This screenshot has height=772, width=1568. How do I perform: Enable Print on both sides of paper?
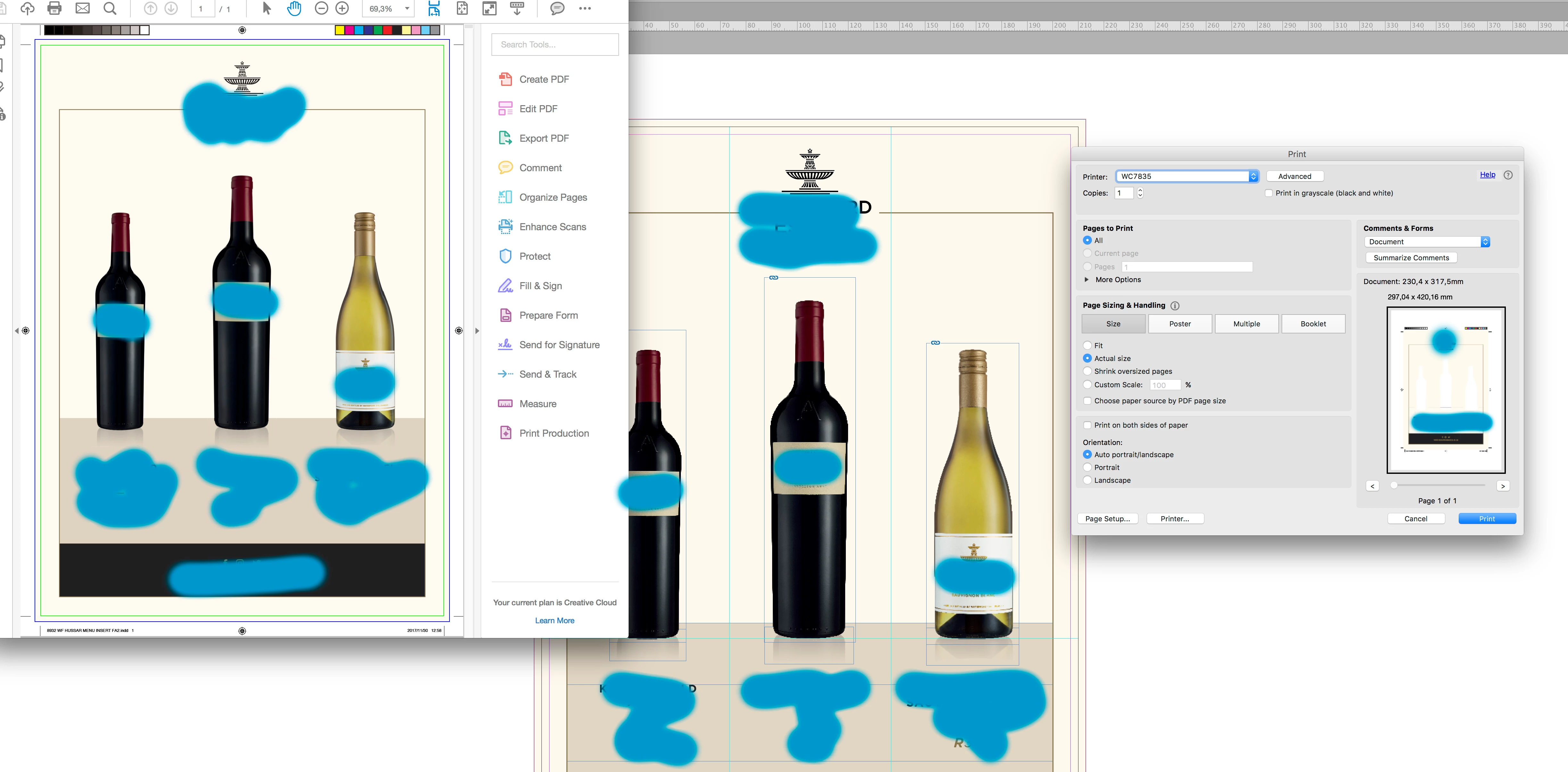pyautogui.click(x=1087, y=425)
